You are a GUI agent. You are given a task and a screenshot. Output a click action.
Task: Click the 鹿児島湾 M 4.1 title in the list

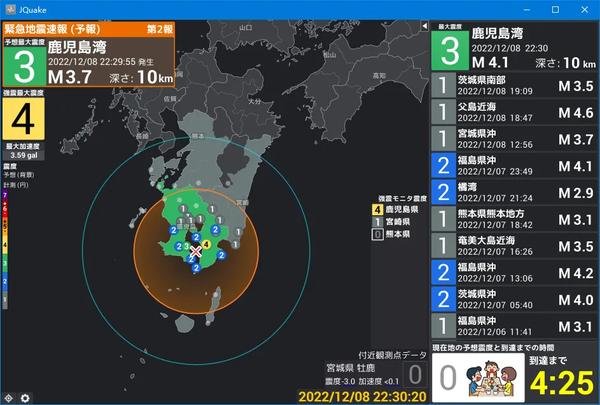tap(497, 33)
